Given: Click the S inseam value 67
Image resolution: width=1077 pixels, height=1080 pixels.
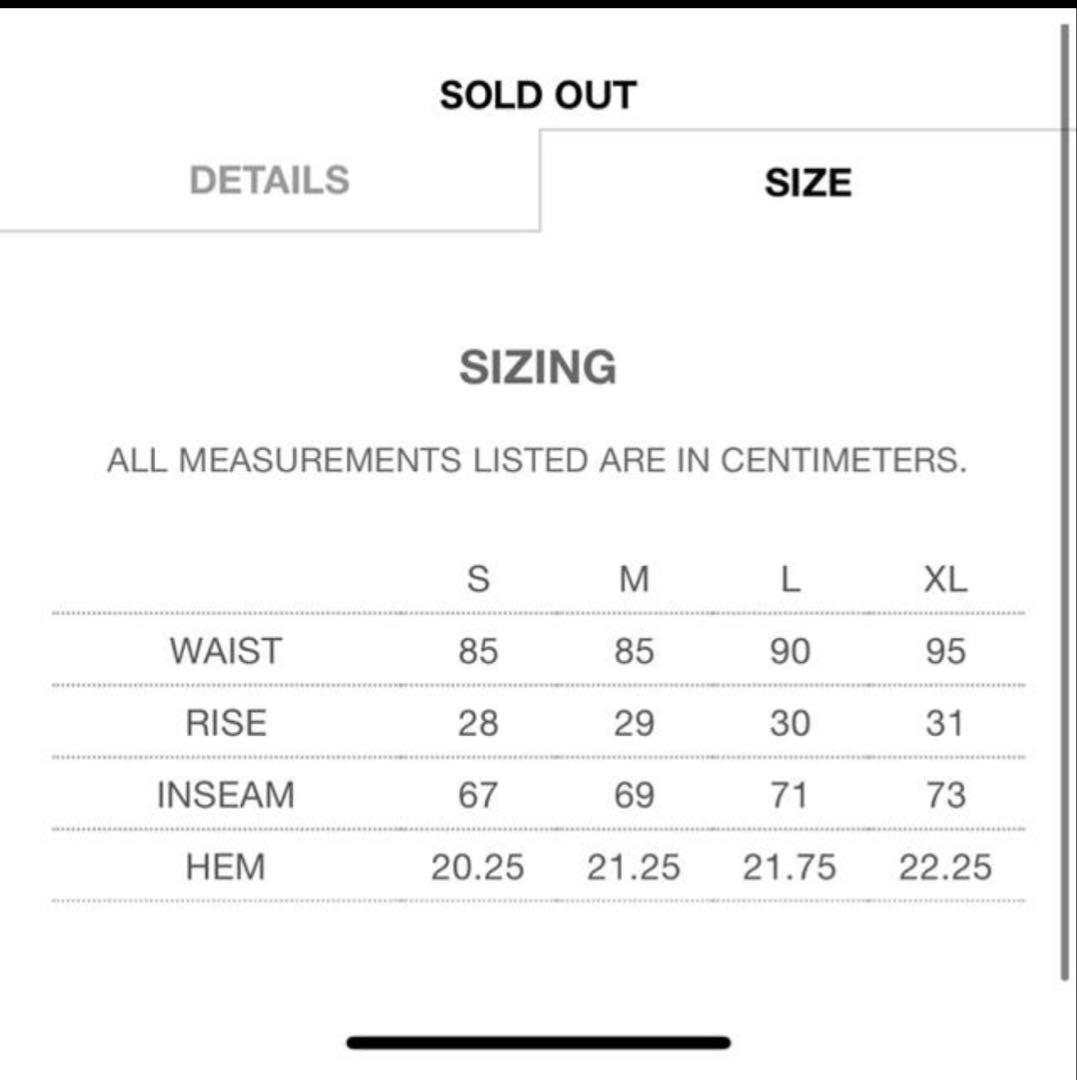Looking at the screenshot, I should pos(478,795).
